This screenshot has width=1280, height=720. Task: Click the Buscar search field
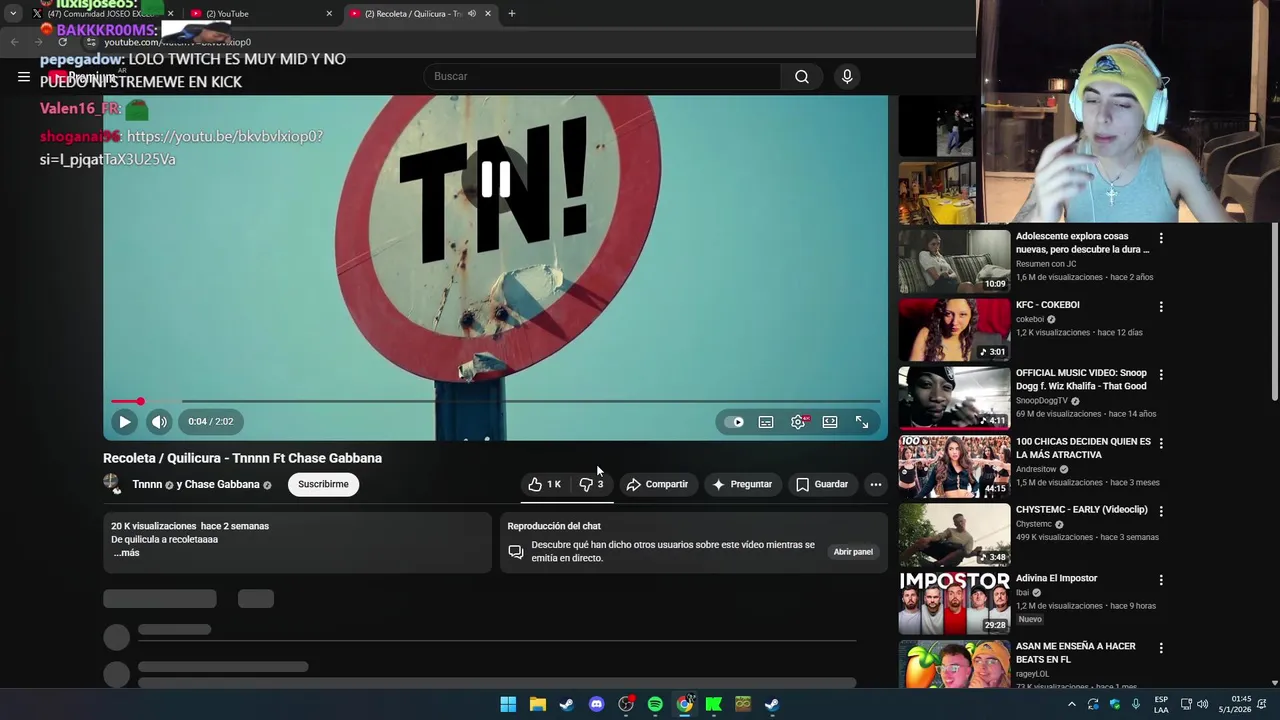click(x=603, y=76)
